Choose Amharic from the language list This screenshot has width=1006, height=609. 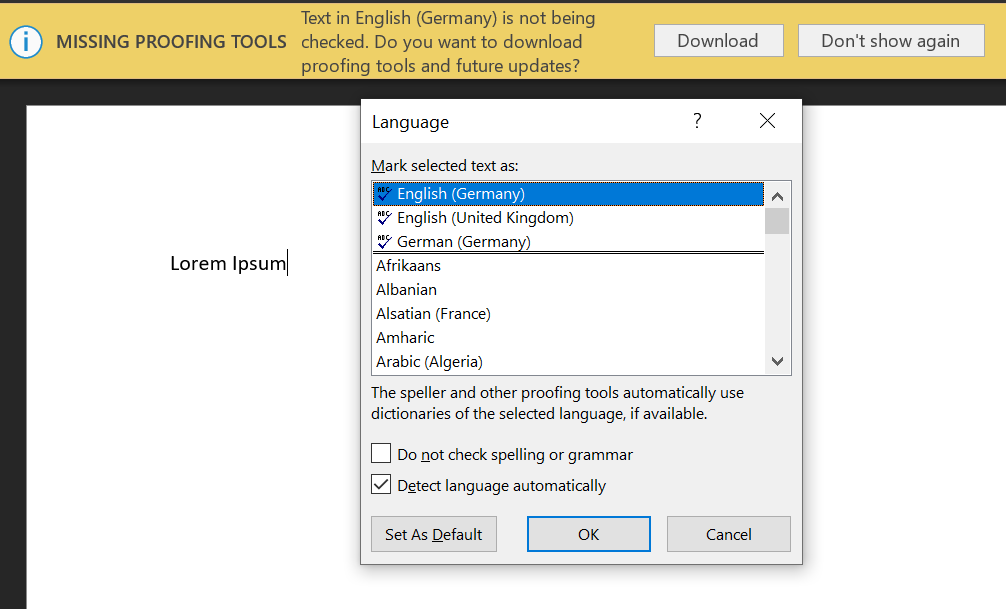[x=568, y=338]
